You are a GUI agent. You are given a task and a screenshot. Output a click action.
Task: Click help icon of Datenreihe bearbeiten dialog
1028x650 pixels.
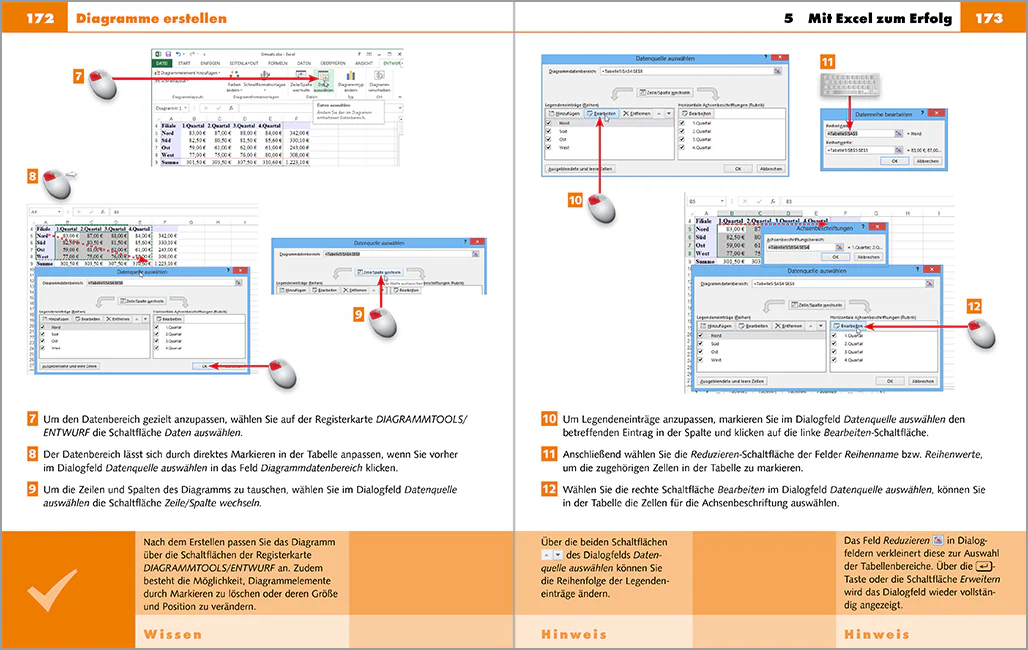pyautogui.click(x=922, y=113)
